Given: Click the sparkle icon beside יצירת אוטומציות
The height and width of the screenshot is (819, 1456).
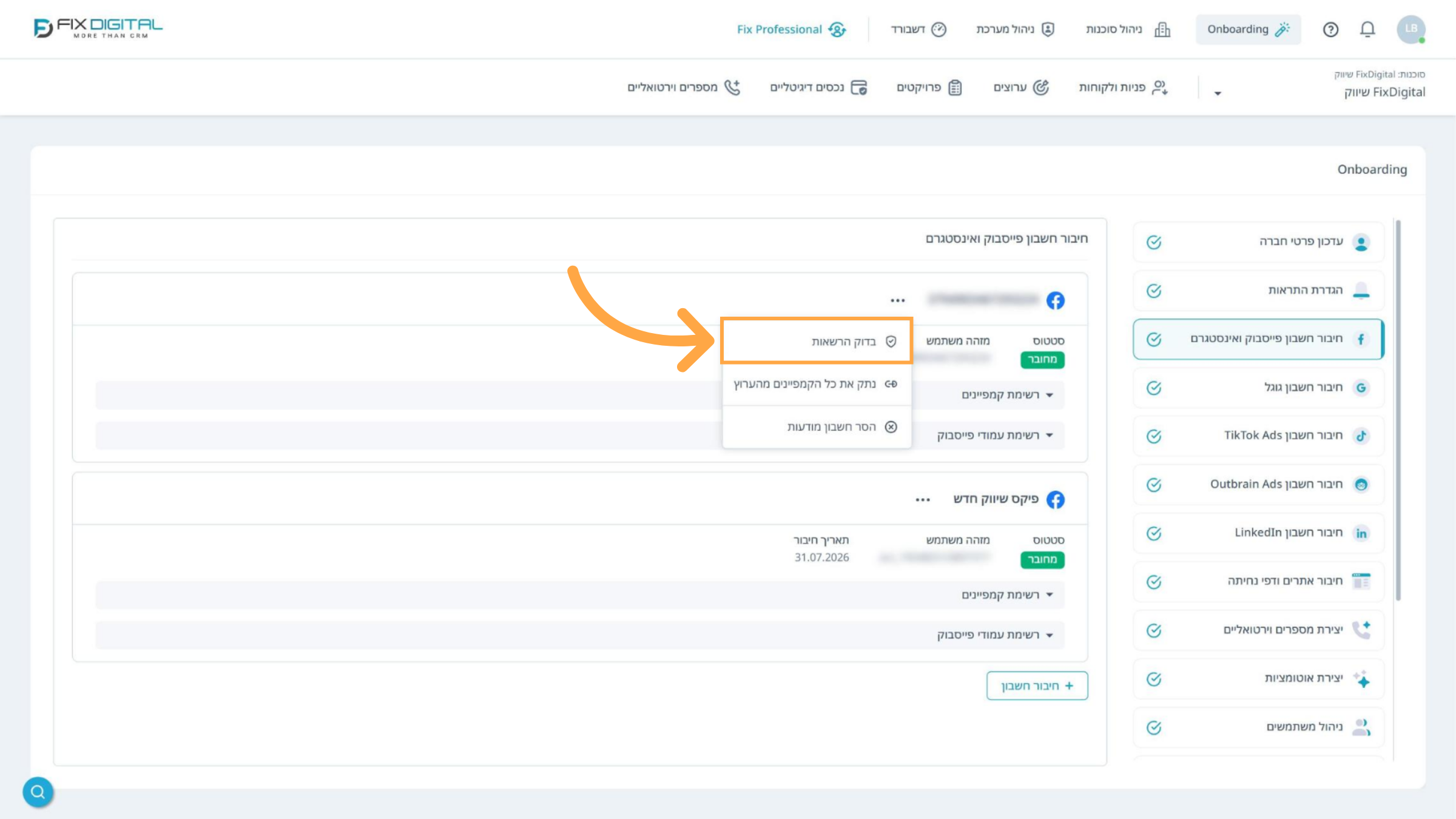Looking at the screenshot, I should tap(1361, 678).
